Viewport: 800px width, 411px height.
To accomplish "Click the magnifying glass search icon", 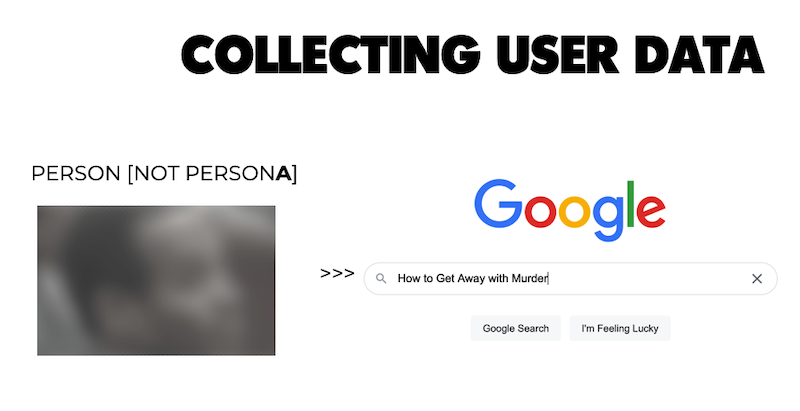I will click(x=381, y=278).
